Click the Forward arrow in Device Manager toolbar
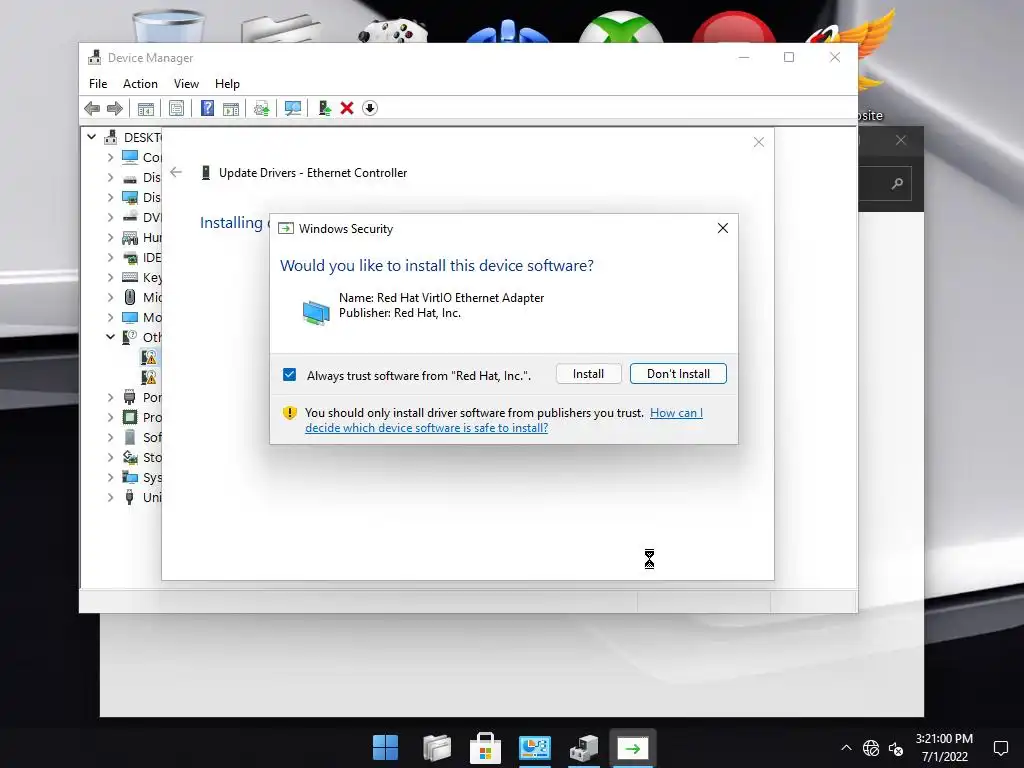1024x768 pixels. point(115,108)
